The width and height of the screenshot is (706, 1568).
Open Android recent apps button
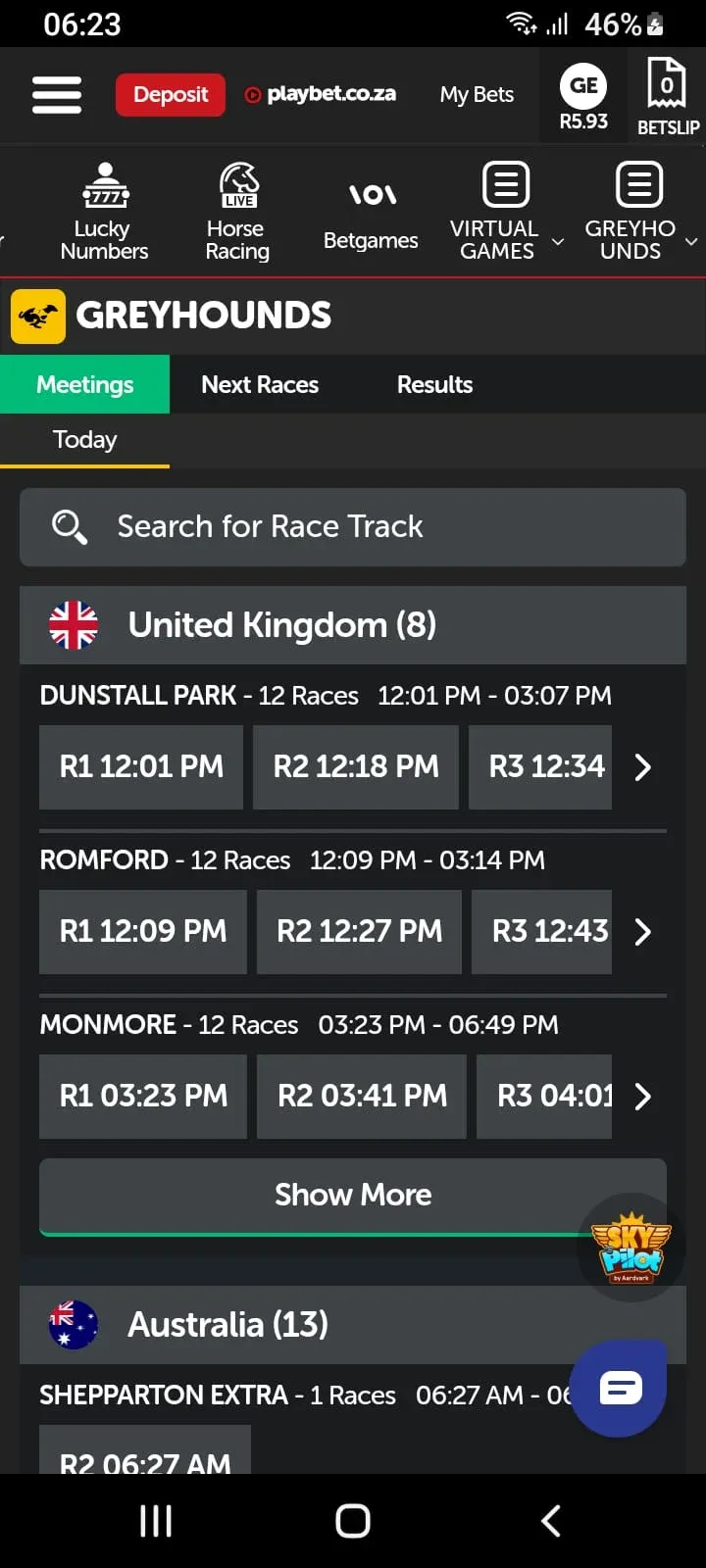[x=156, y=1521]
